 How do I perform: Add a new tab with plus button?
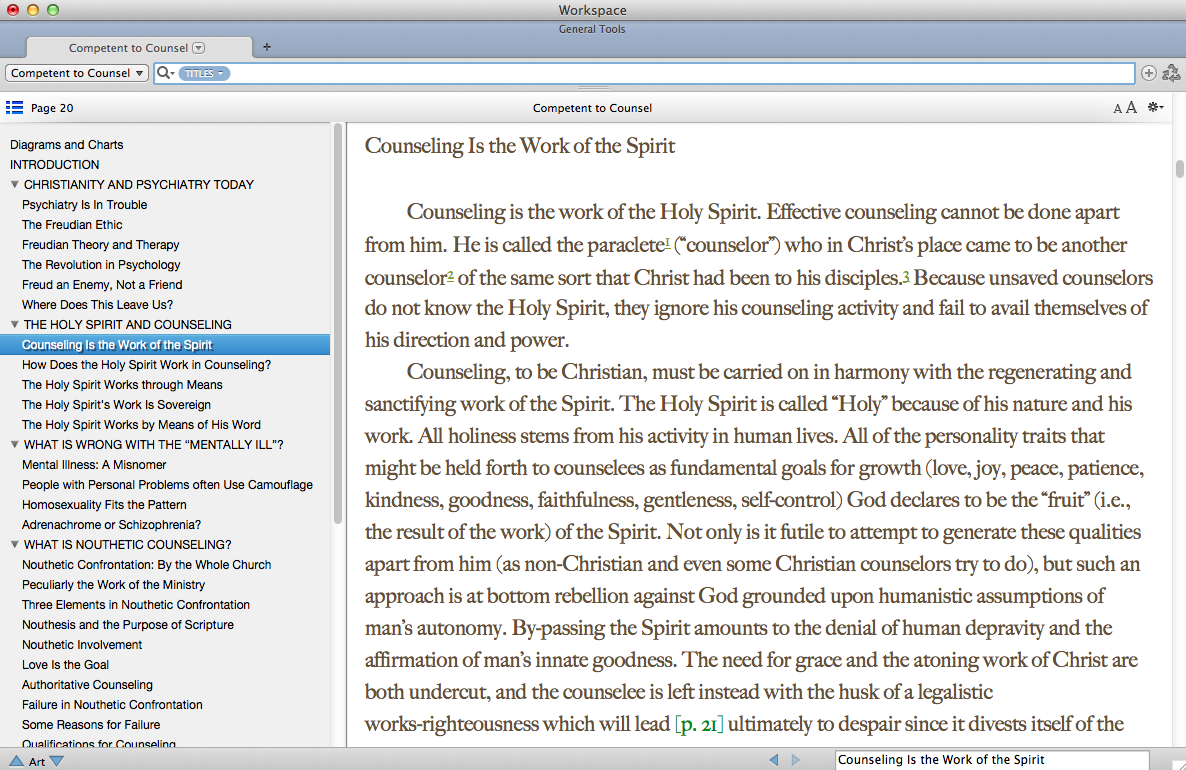tap(266, 47)
